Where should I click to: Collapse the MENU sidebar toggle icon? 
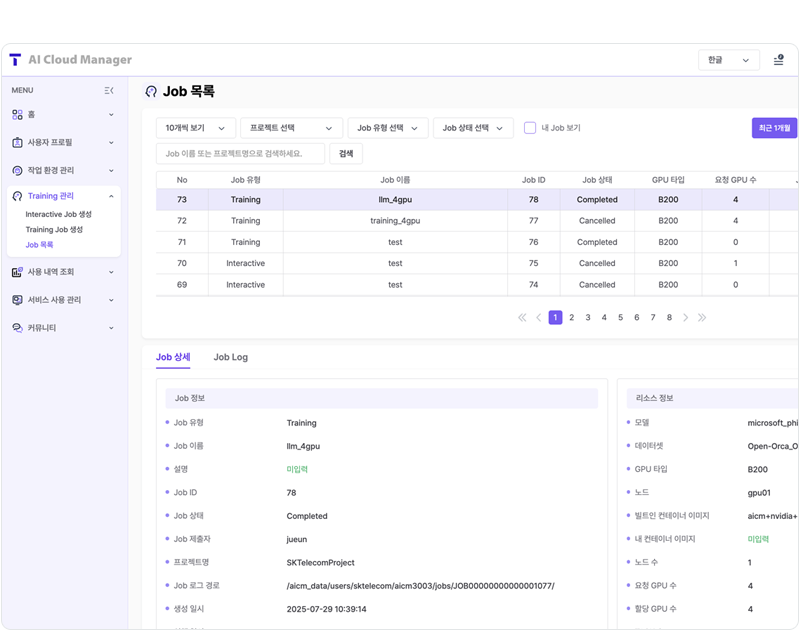[109, 90]
